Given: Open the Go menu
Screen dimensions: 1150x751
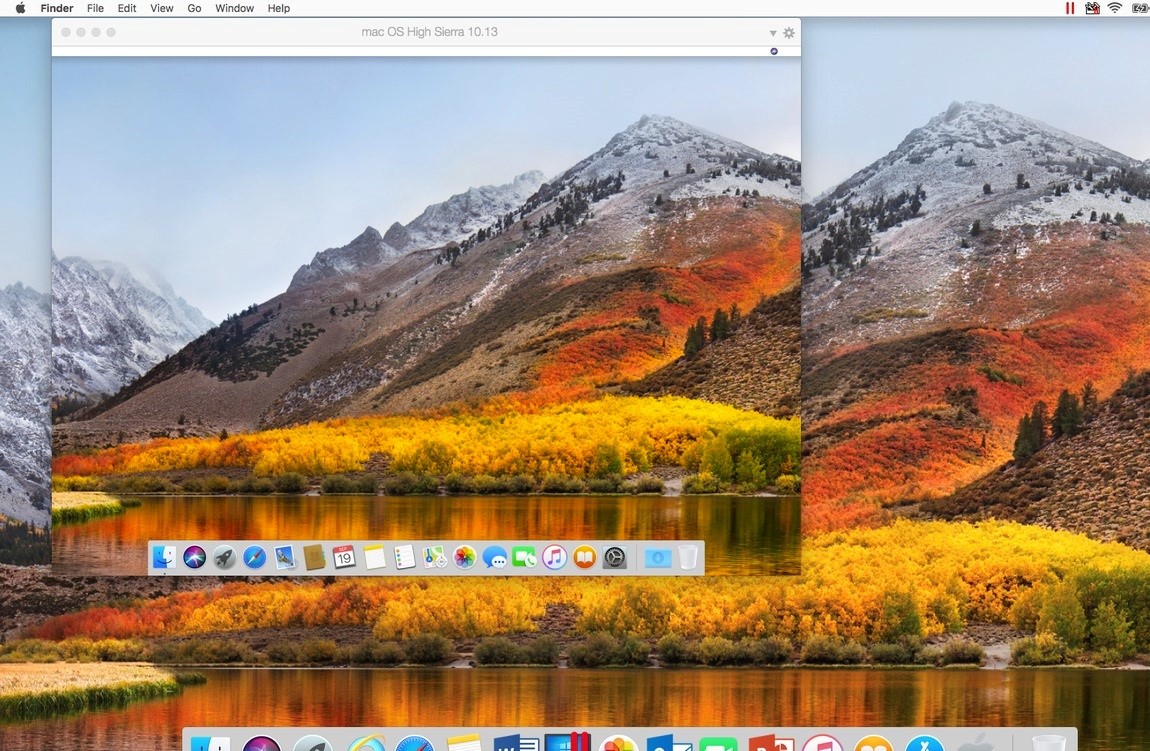Looking at the screenshot, I should (194, 8).
